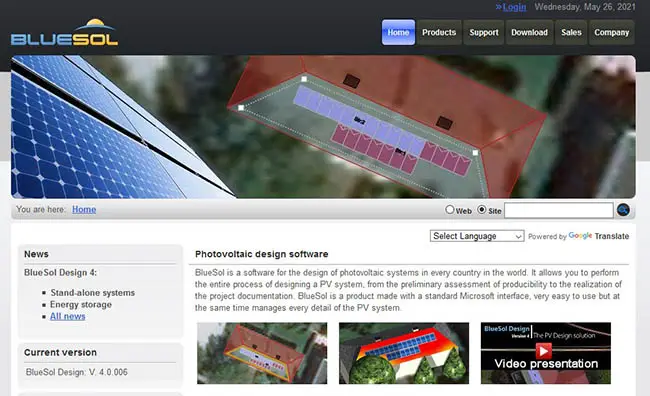Image resolution: width=650 pixels, height=396 pixels.
Task: Click the 'BlueSol Design 4:' news heading
Action: (x=60, y=272)
